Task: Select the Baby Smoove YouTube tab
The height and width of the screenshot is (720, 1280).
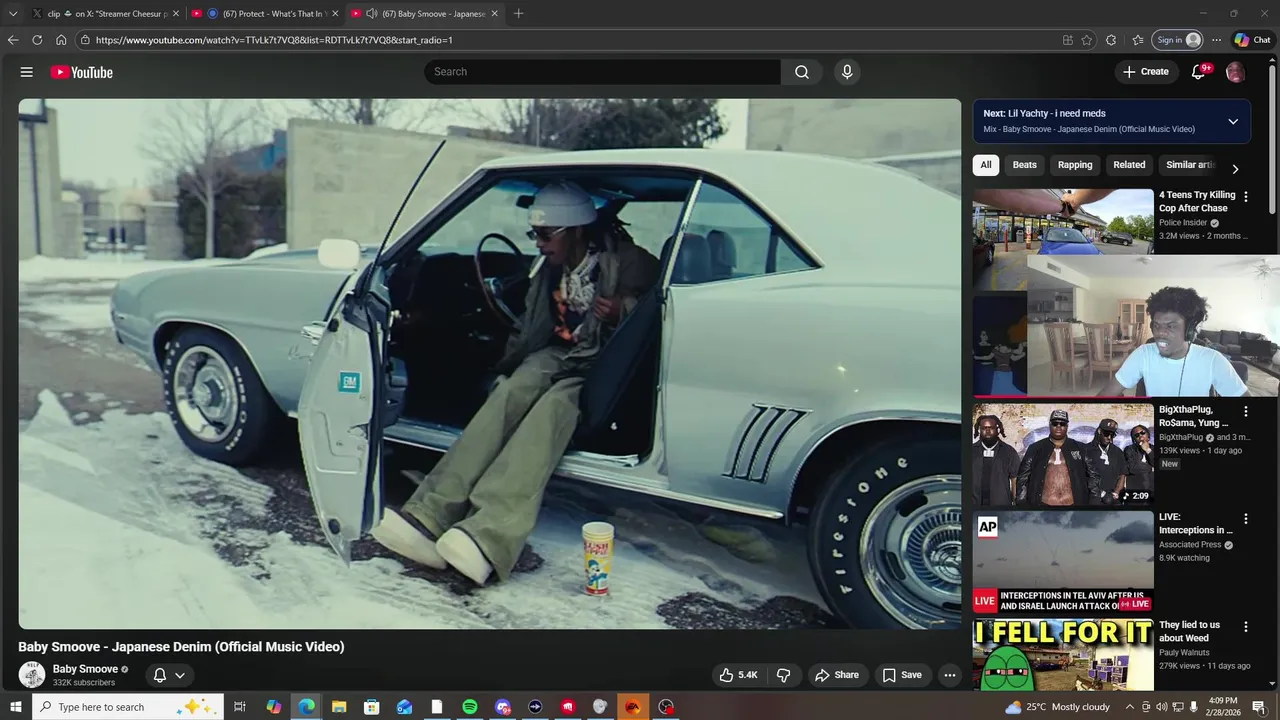Action: [x=424, y=14]
